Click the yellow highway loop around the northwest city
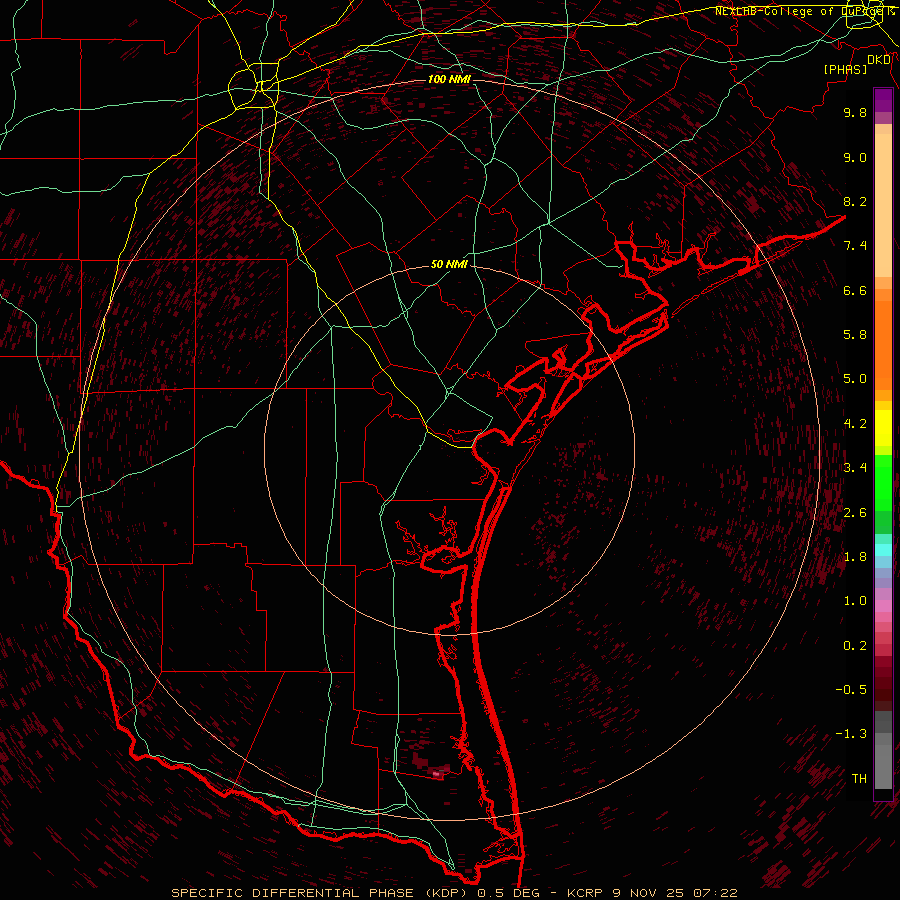Image resolution: width=900 pixels, height=900 pixels. click(253, 88)
